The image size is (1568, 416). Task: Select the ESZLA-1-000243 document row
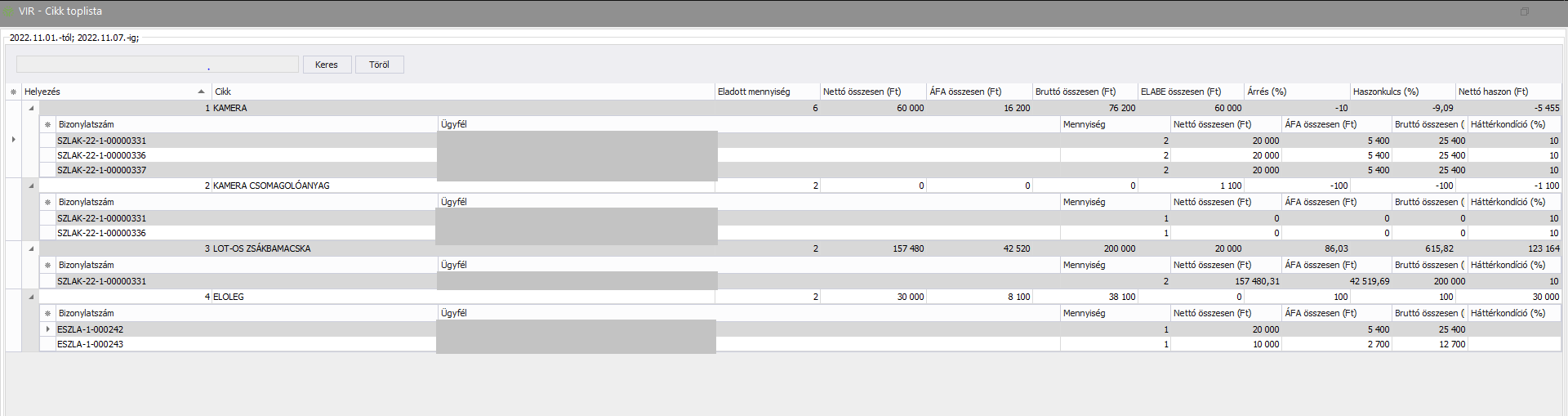pos(91,344)
